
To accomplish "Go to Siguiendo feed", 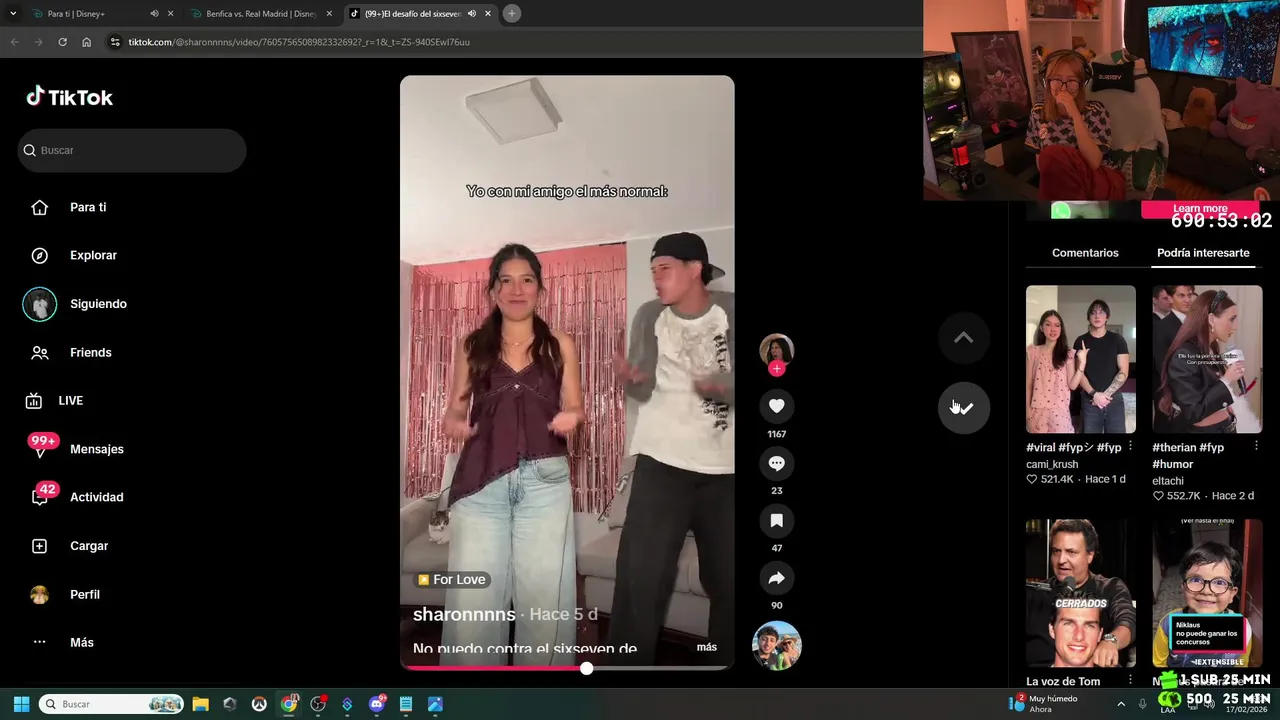I will click(x=98, y=304).
